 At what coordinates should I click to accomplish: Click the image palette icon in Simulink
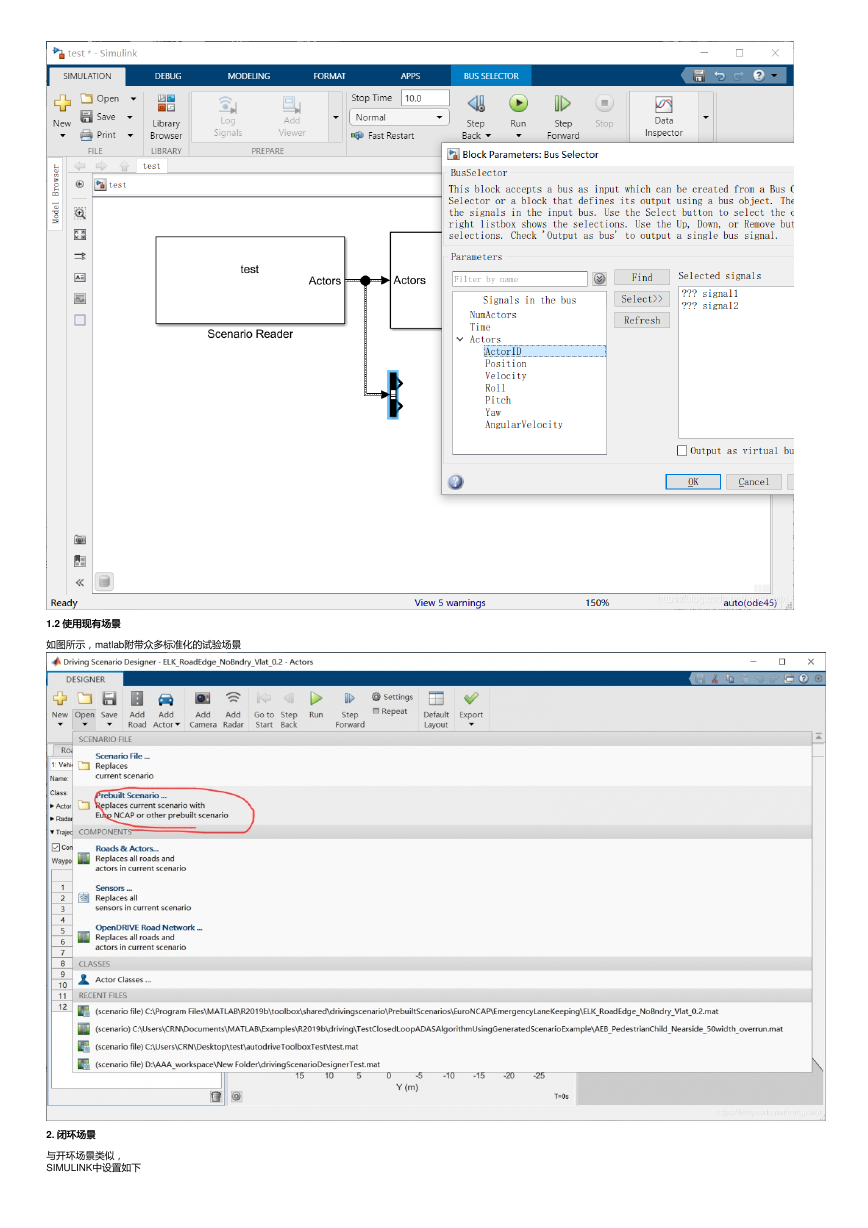(80, 298)
